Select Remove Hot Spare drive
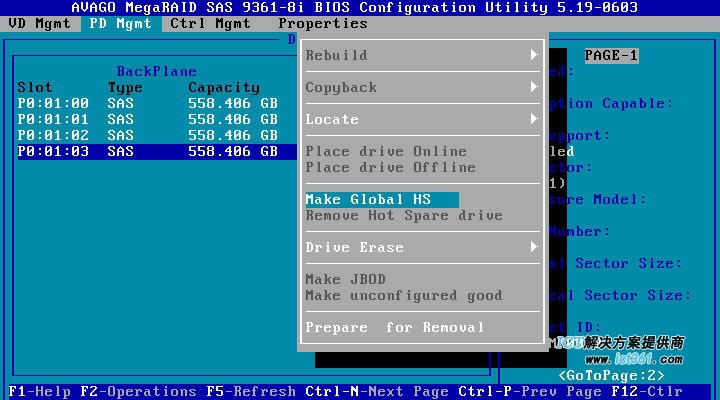Image resolution: width=720 pixels, height=400 pixels. pos(404,216)
